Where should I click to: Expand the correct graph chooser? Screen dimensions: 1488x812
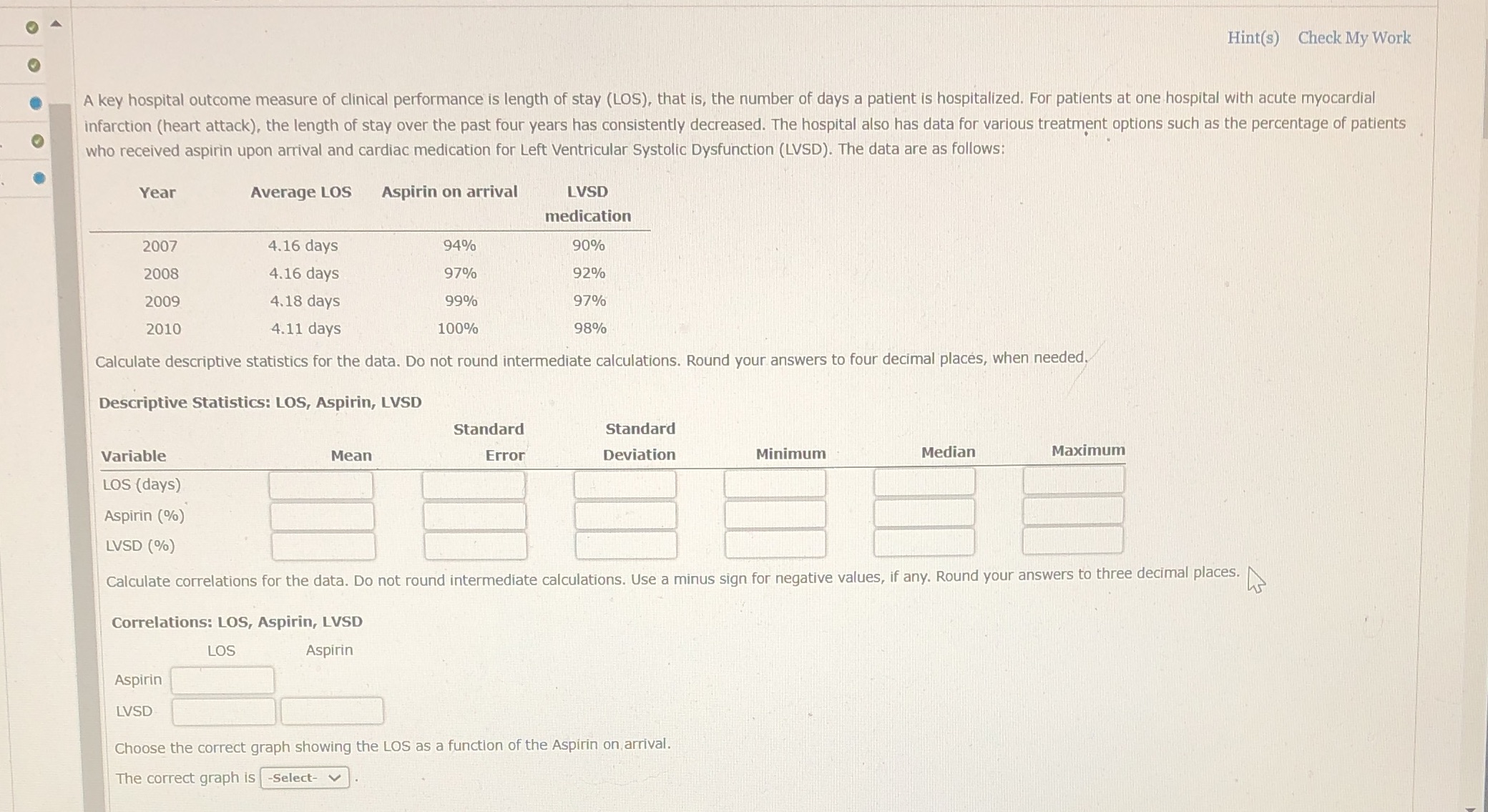[303, 778]
